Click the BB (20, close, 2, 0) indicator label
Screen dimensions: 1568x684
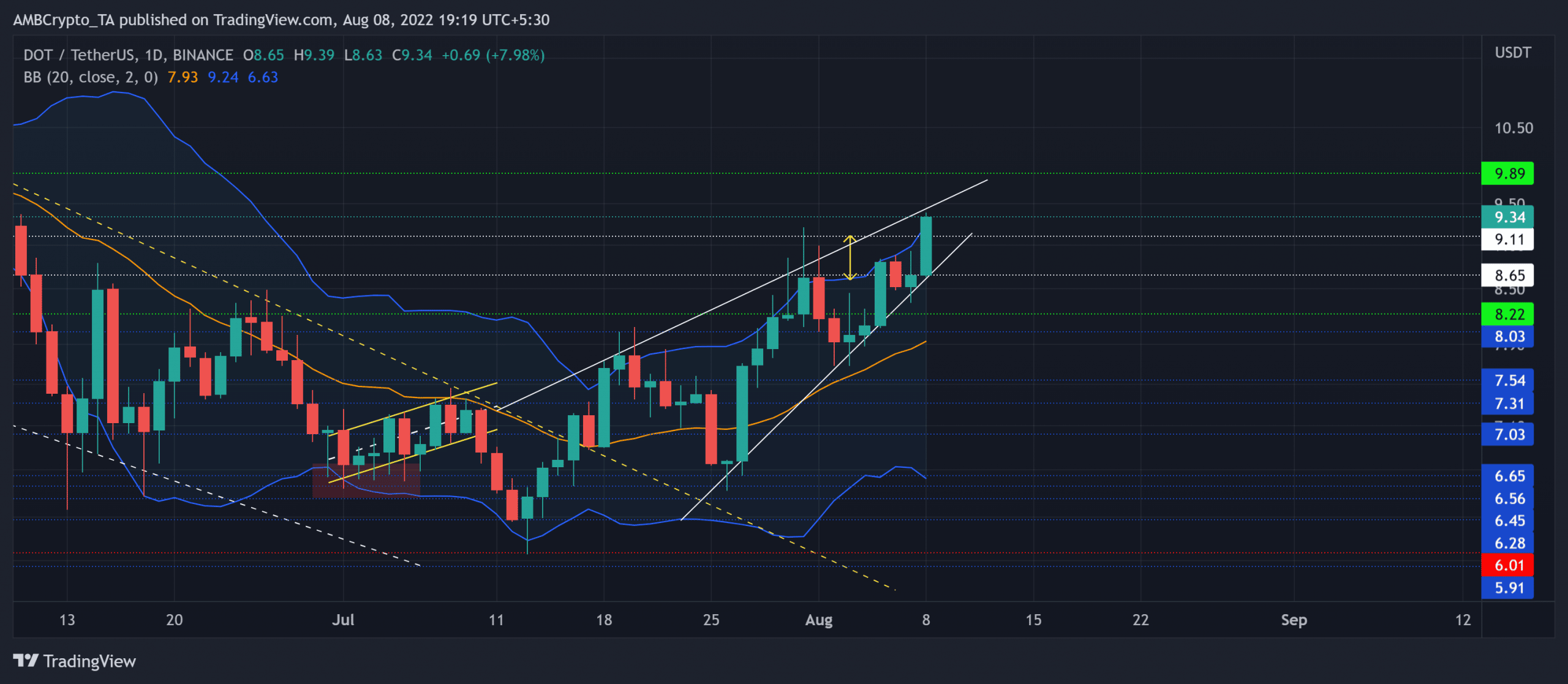pyautogui.click(x=91, y=77)
